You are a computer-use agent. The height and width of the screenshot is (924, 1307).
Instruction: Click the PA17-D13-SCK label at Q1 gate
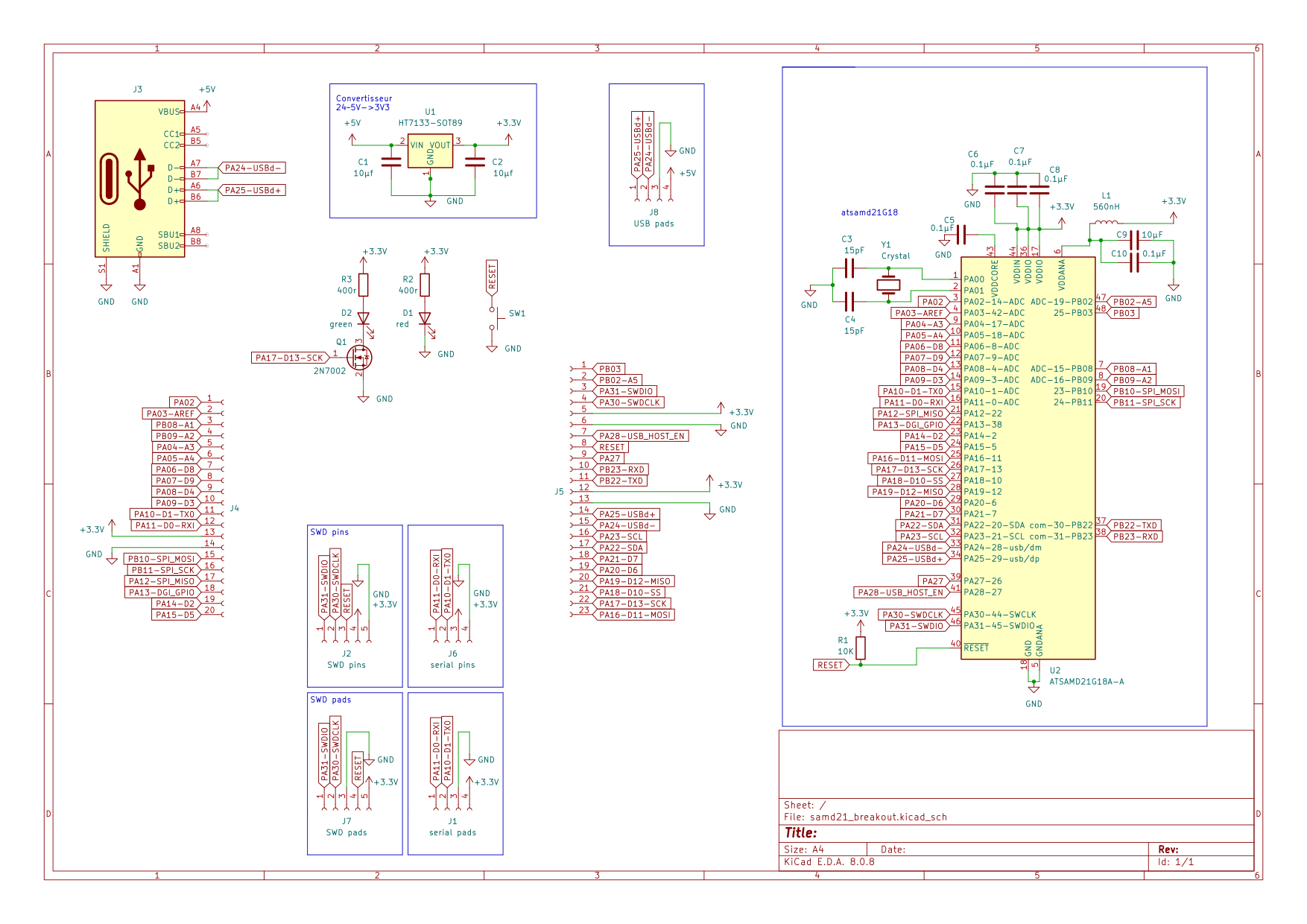pos(291,358)
